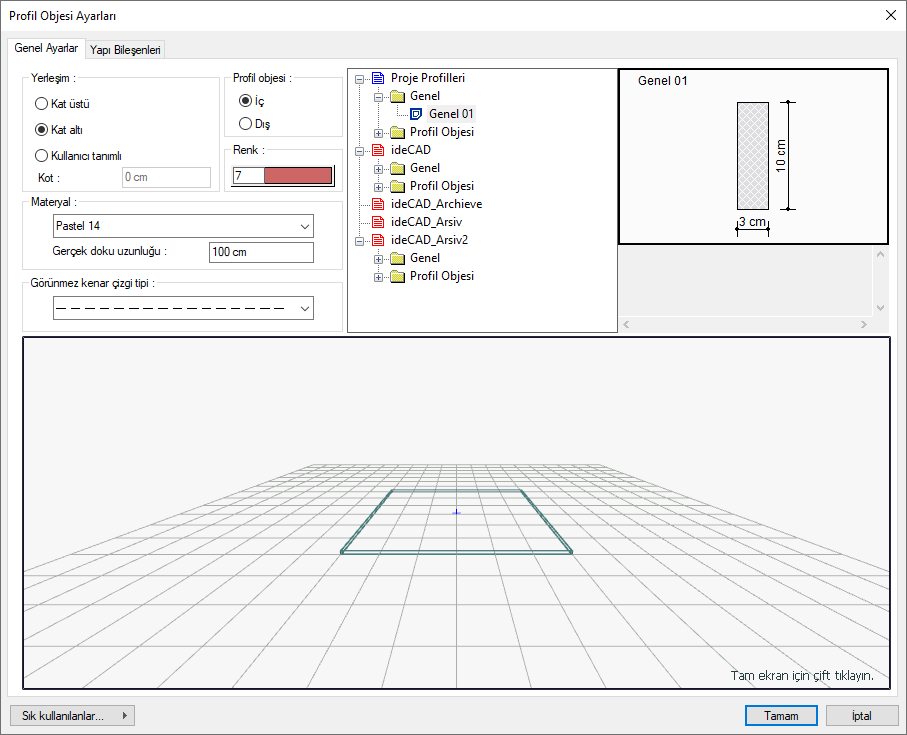This screenshot has height=735, width=907.
Task: Click the Gerçek doku uzunluğu input field
Action: point(261,252)
